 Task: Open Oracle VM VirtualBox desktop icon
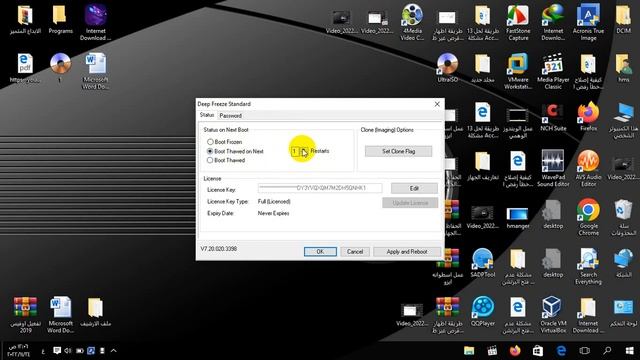553,315
